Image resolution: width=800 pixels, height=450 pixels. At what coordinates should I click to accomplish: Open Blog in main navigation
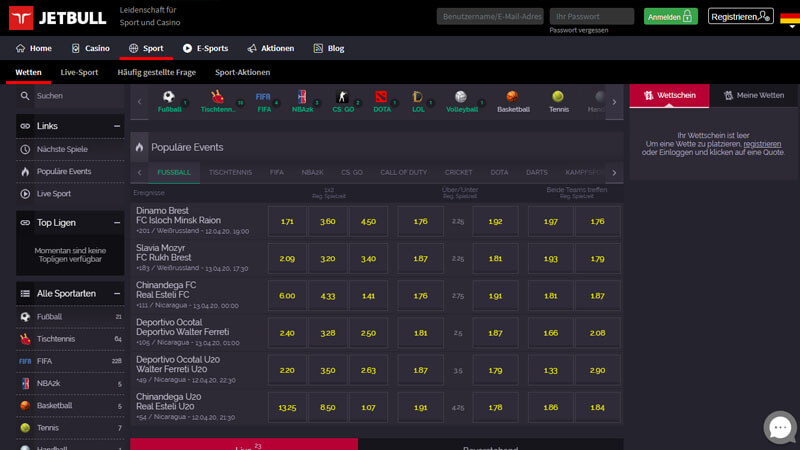click(x=329, y=48)
